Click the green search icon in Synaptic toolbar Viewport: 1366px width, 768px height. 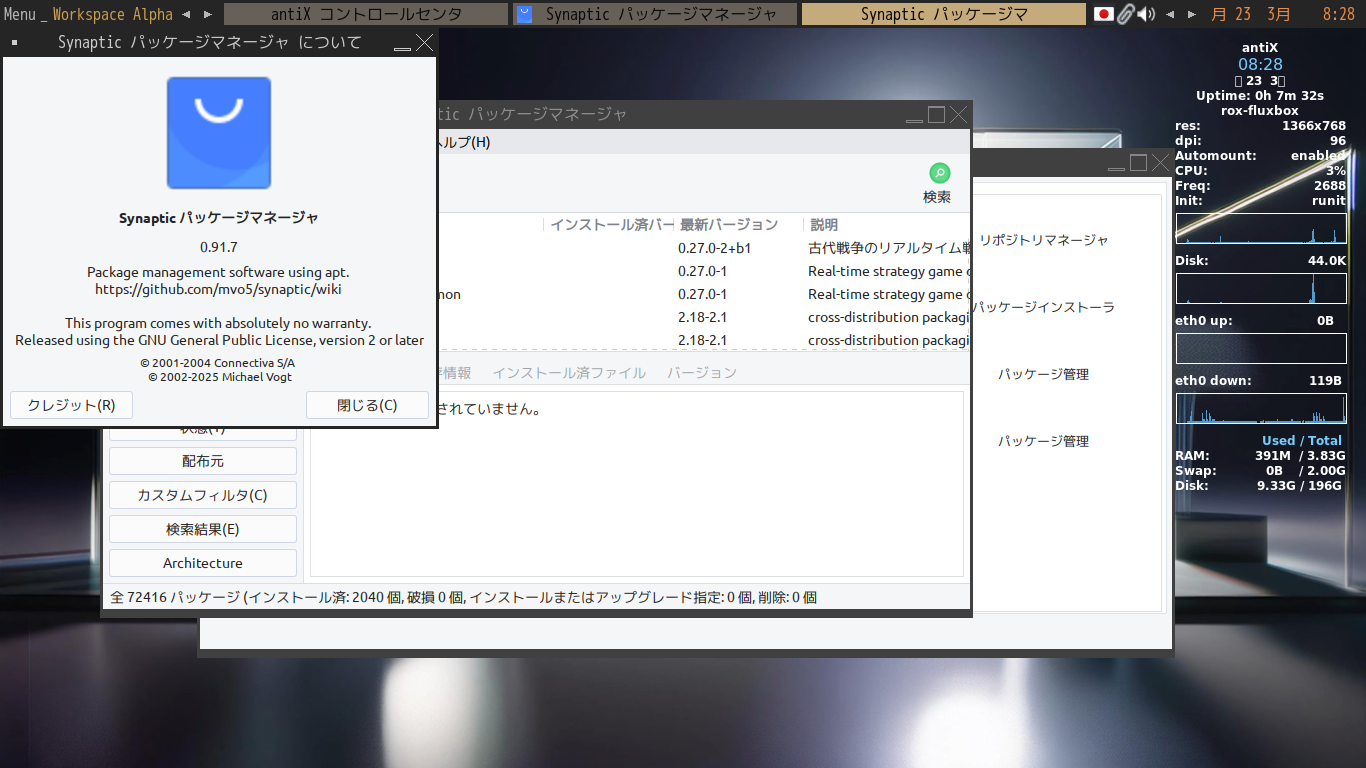pos(938,172)
